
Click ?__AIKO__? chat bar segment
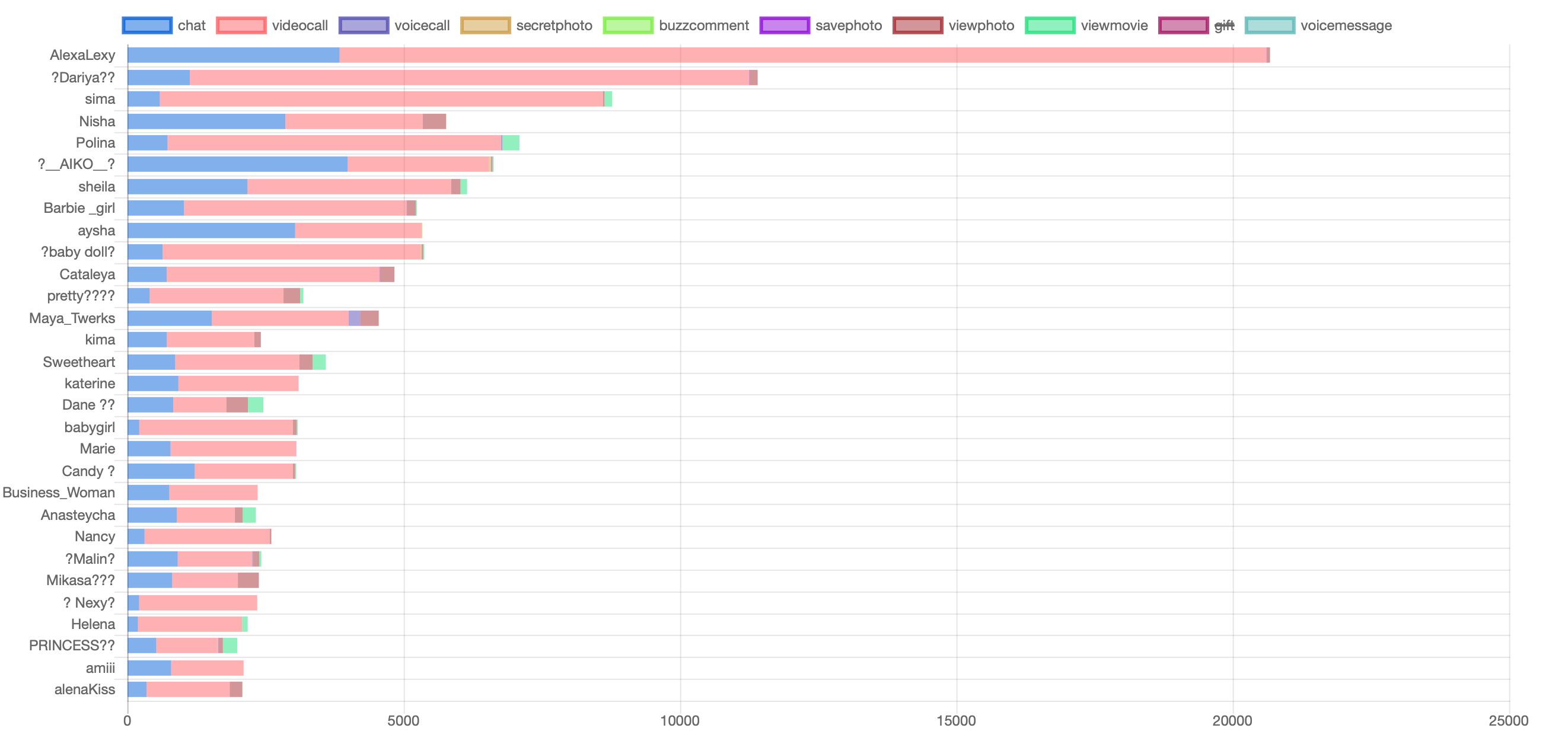(x=237, y=164)
